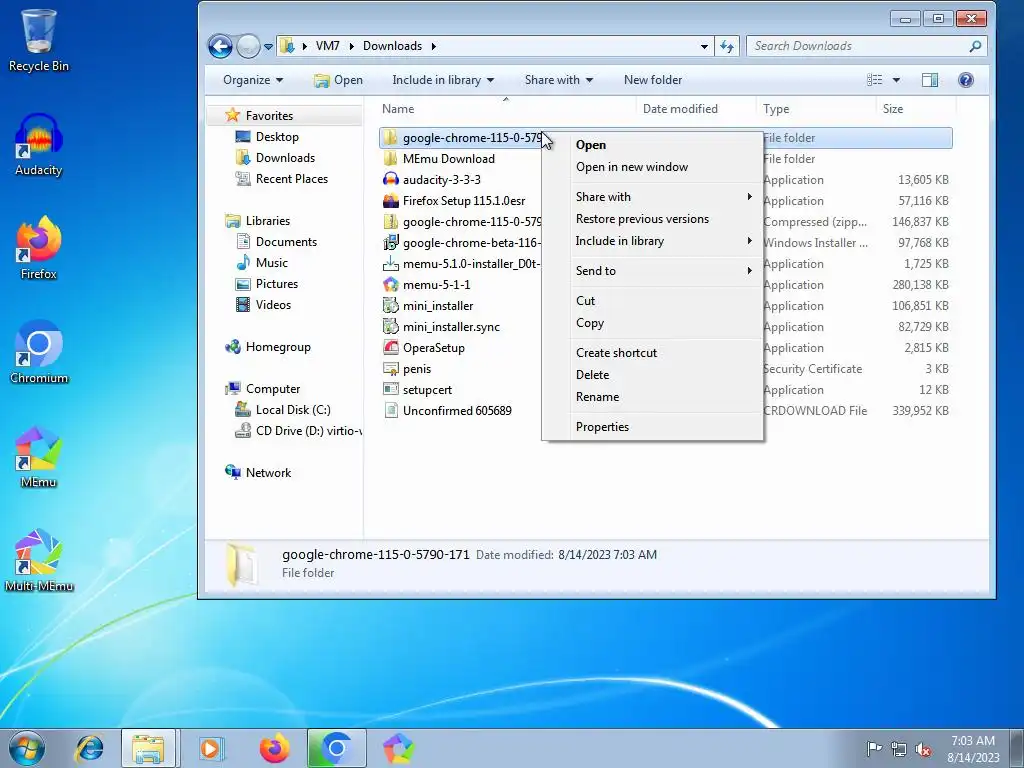1024x768 pixels.
Task: Click the volume icon in system tray
Action: click(923, 749)
